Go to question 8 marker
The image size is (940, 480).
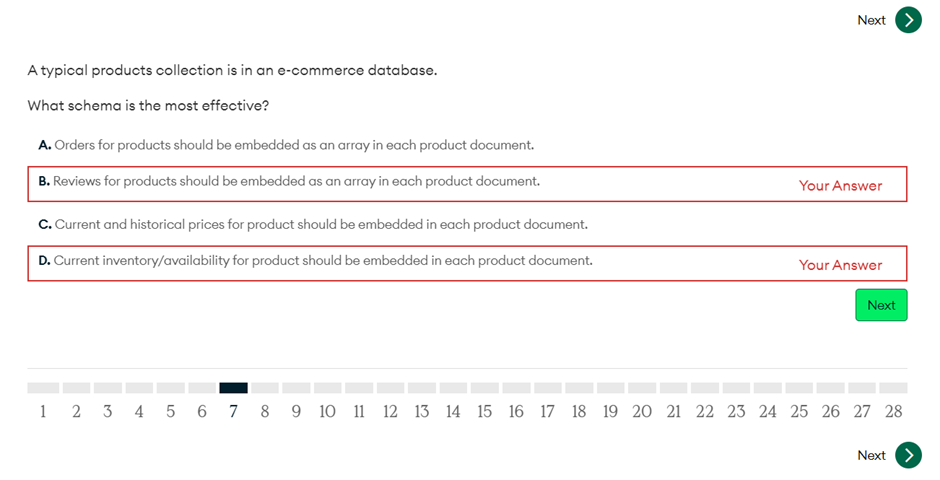[x=265, y=388]
